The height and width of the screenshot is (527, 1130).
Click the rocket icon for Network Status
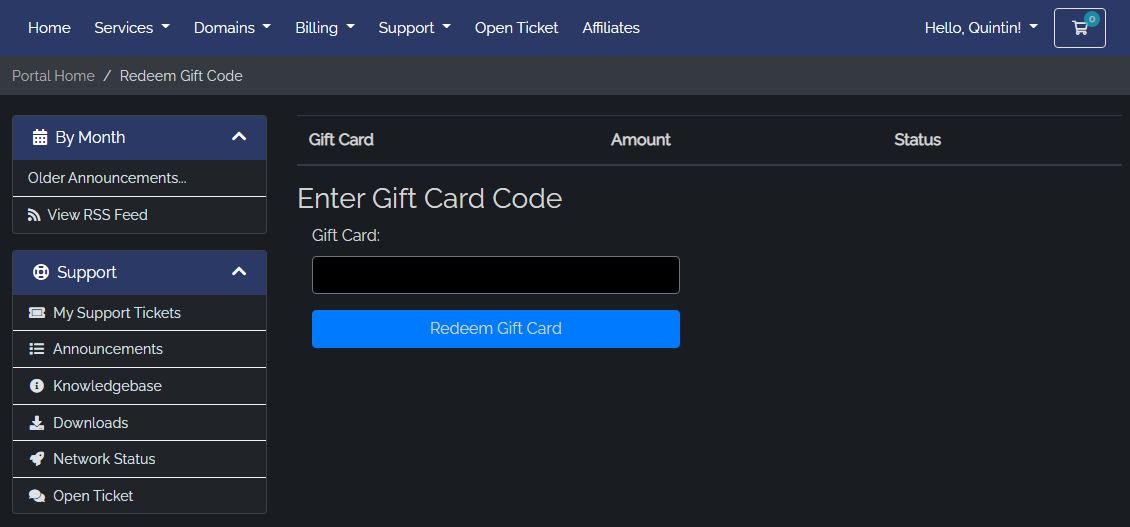click(37, 459)
